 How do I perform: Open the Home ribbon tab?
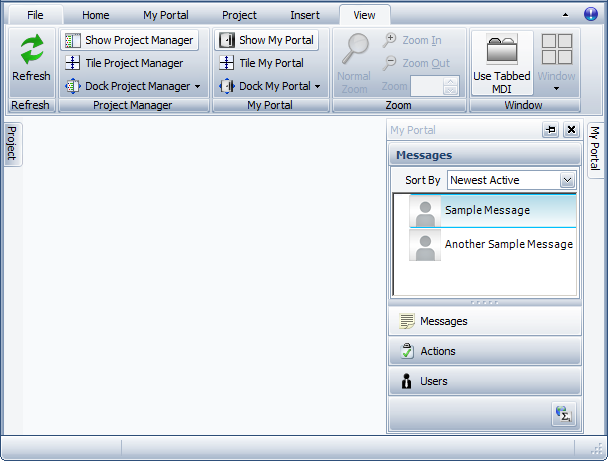(x=96, y=15)
